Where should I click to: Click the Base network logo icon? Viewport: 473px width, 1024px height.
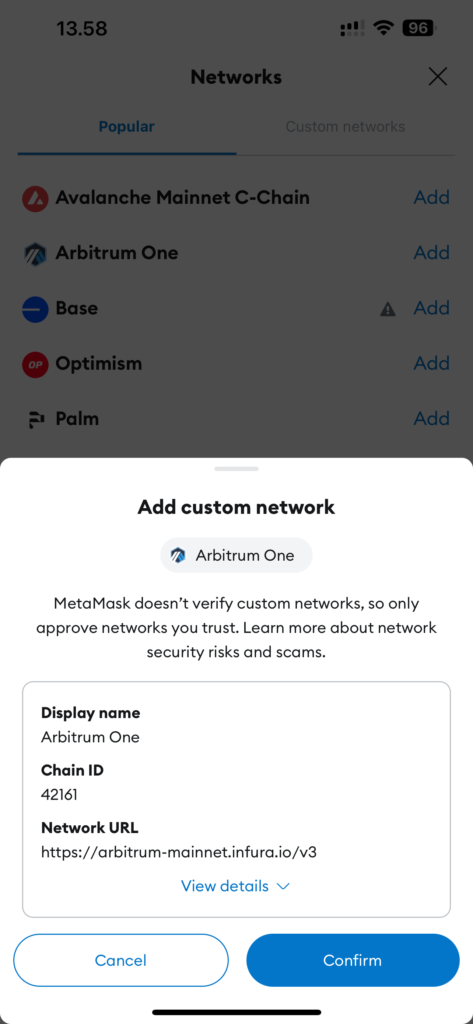(x=35, y=308)
